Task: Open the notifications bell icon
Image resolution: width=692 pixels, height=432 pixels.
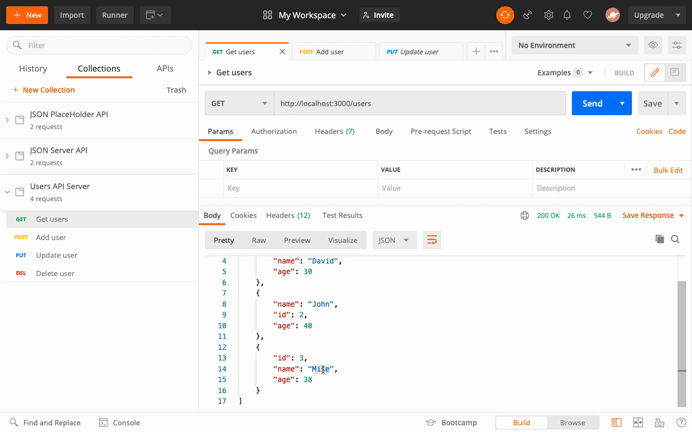Action: (567, 15)
